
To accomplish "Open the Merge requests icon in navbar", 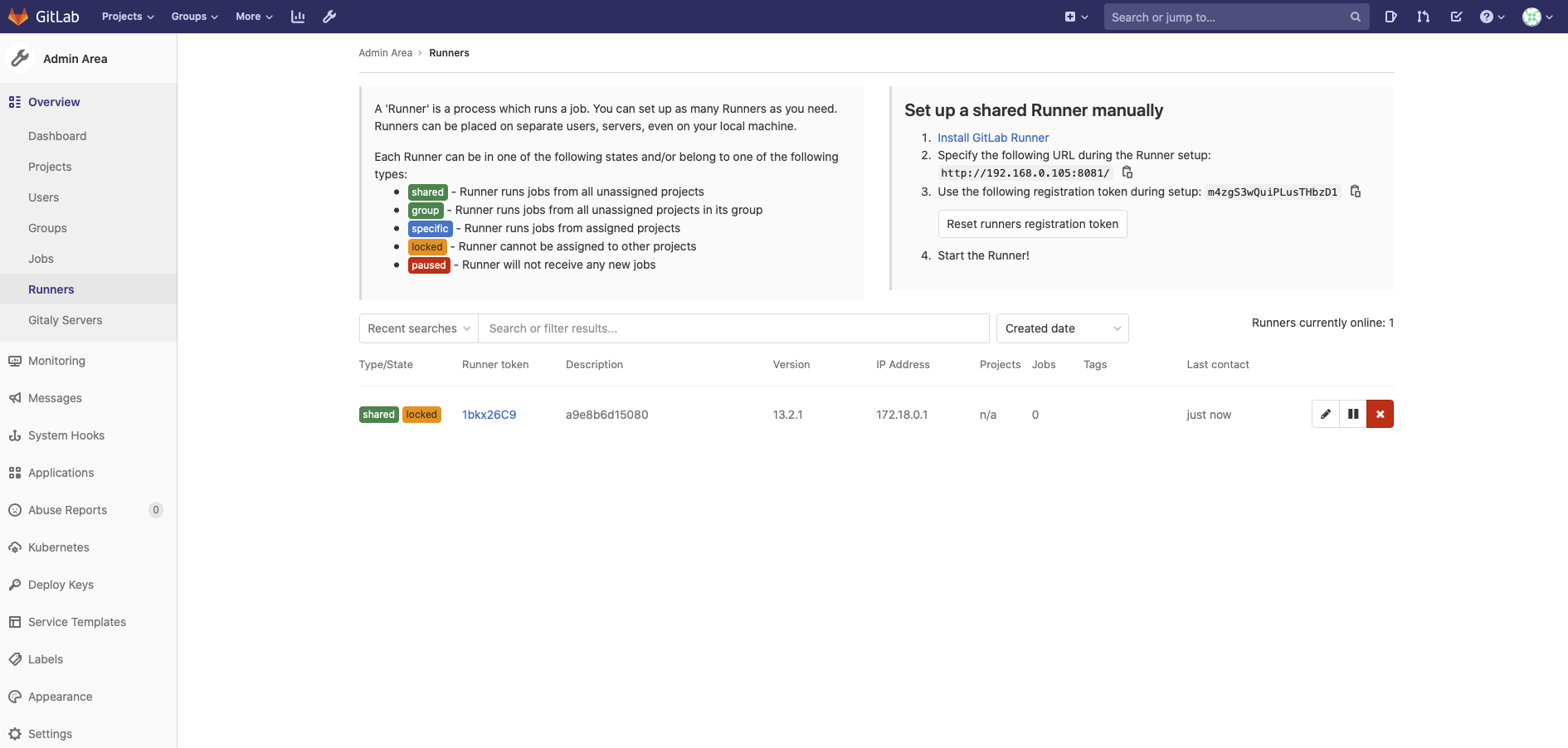I will click(1424, 17).
